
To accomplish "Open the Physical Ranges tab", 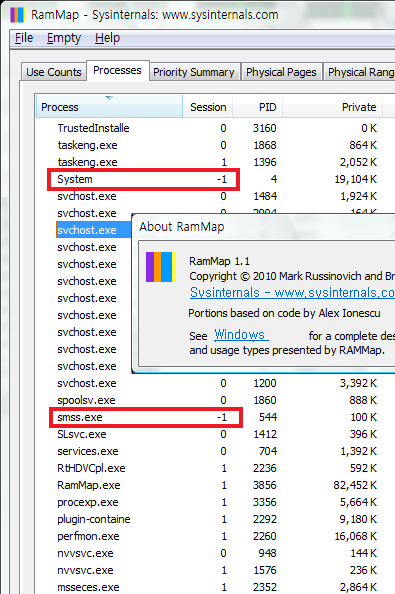I will point(360,72).
